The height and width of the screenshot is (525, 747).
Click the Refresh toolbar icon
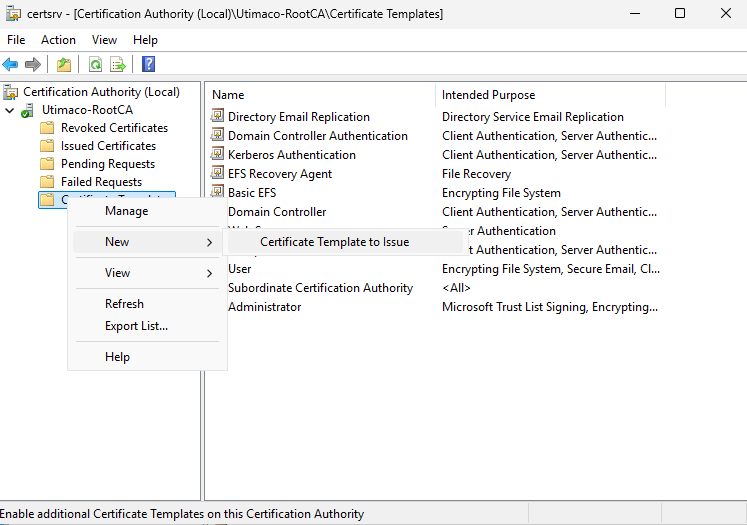point(95,65)
